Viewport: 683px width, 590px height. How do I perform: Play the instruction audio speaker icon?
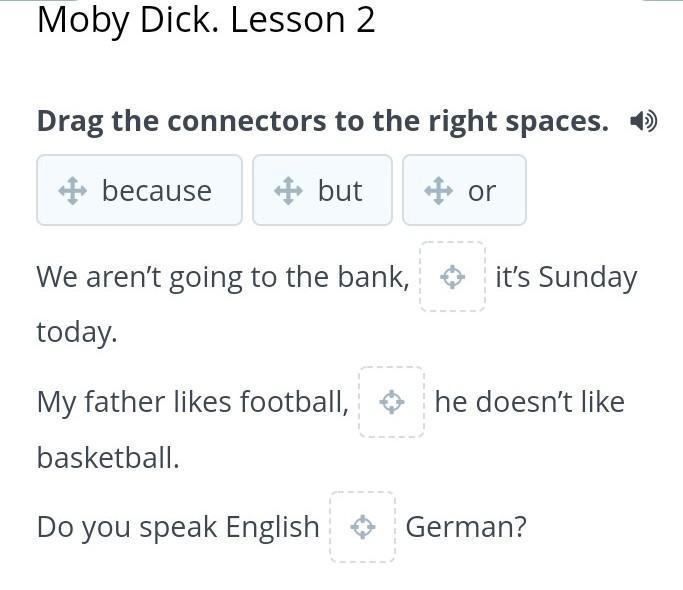tap(643, 121)
